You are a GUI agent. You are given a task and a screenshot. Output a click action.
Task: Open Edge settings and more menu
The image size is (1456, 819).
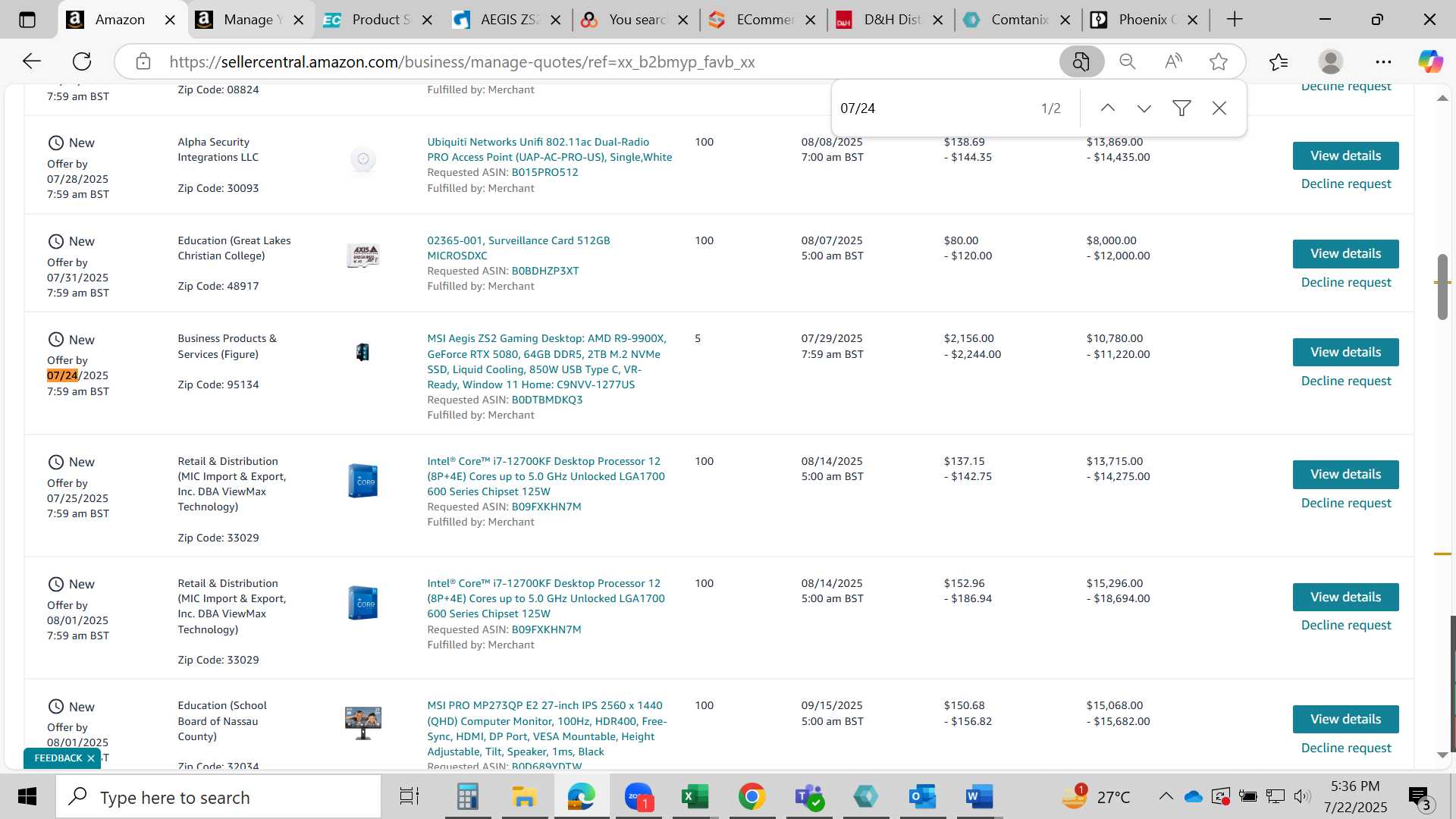tap(1383, 61)
